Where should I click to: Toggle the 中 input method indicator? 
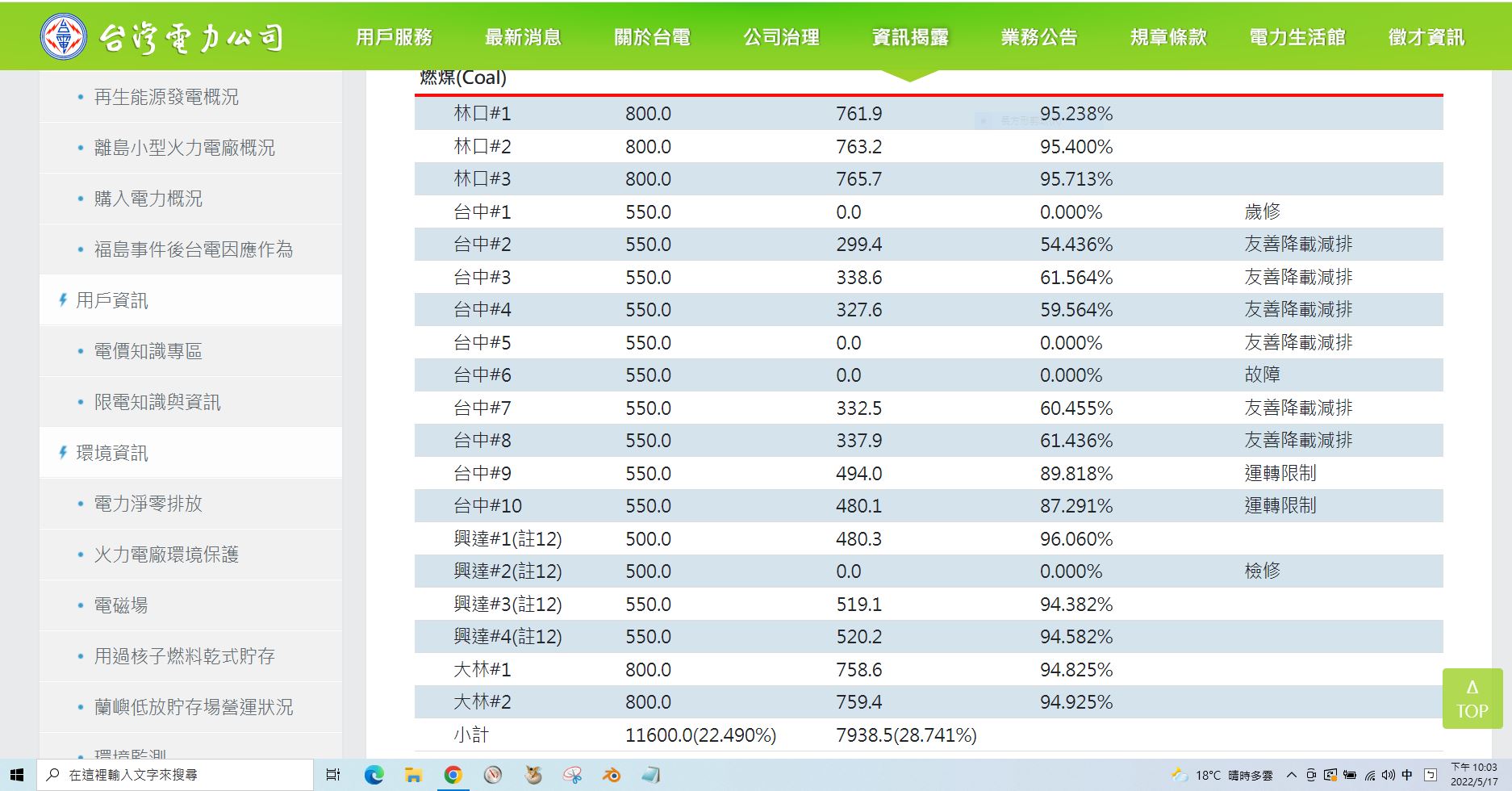pos(1407,775)
